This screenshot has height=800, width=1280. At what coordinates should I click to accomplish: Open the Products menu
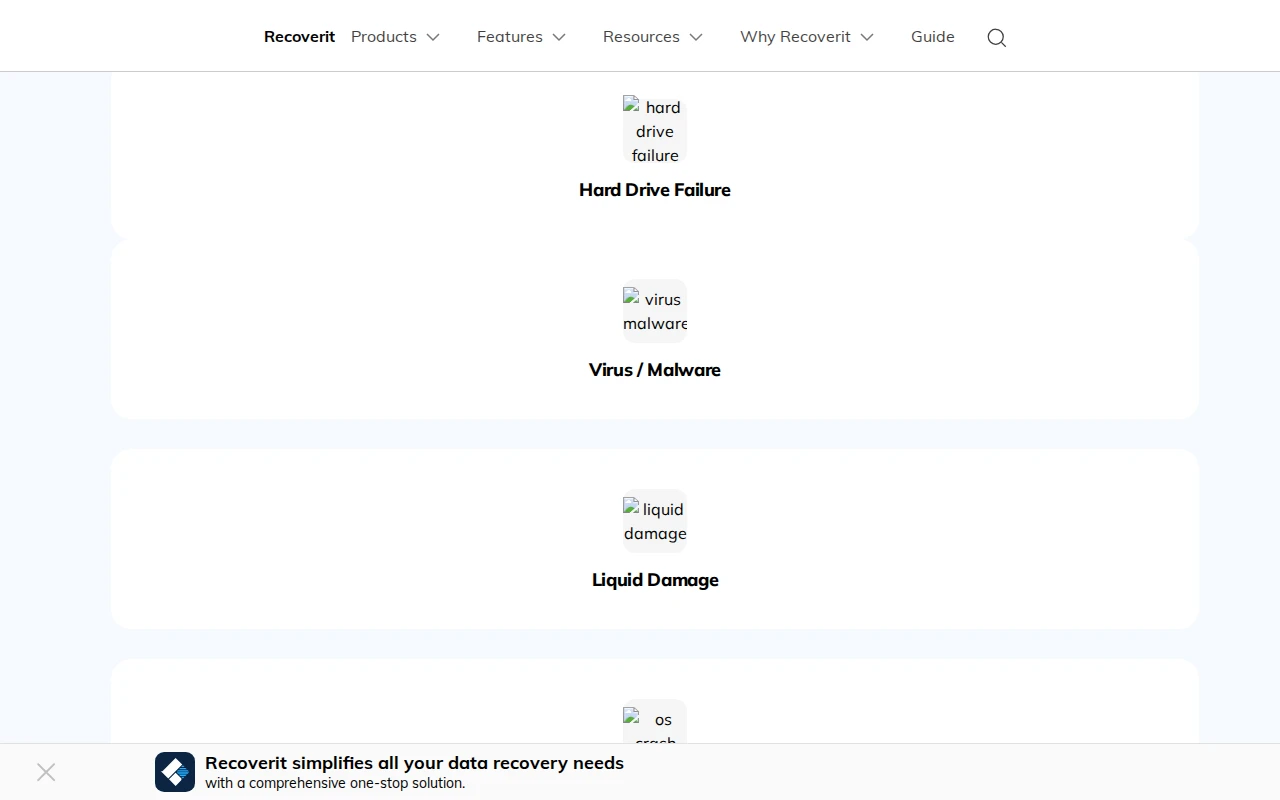click(384, 37)
